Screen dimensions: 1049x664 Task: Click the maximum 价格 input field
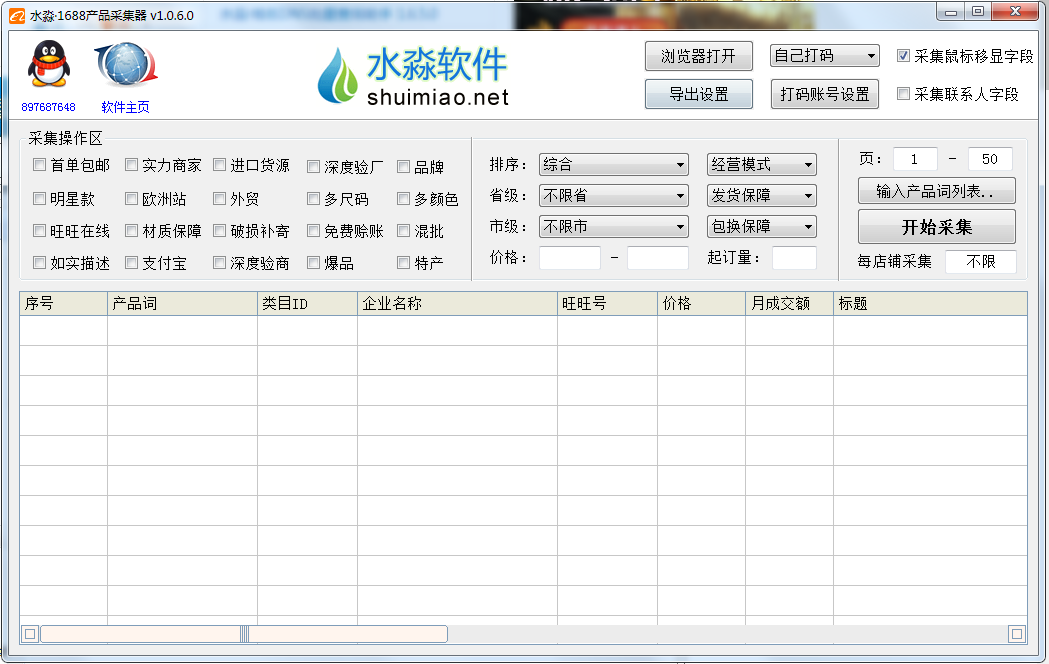coord(658,257)
